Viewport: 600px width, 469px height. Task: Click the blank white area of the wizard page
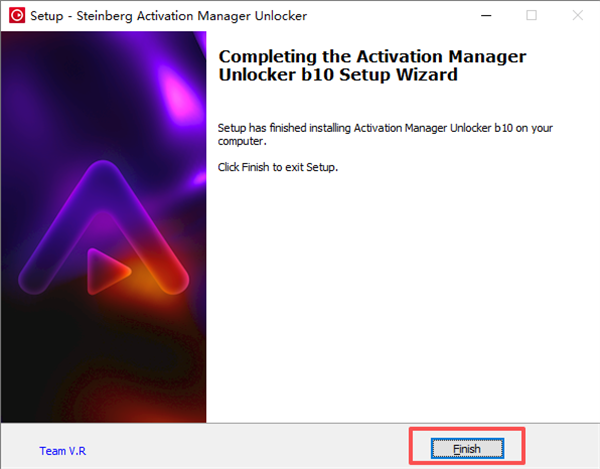[402, 298]
